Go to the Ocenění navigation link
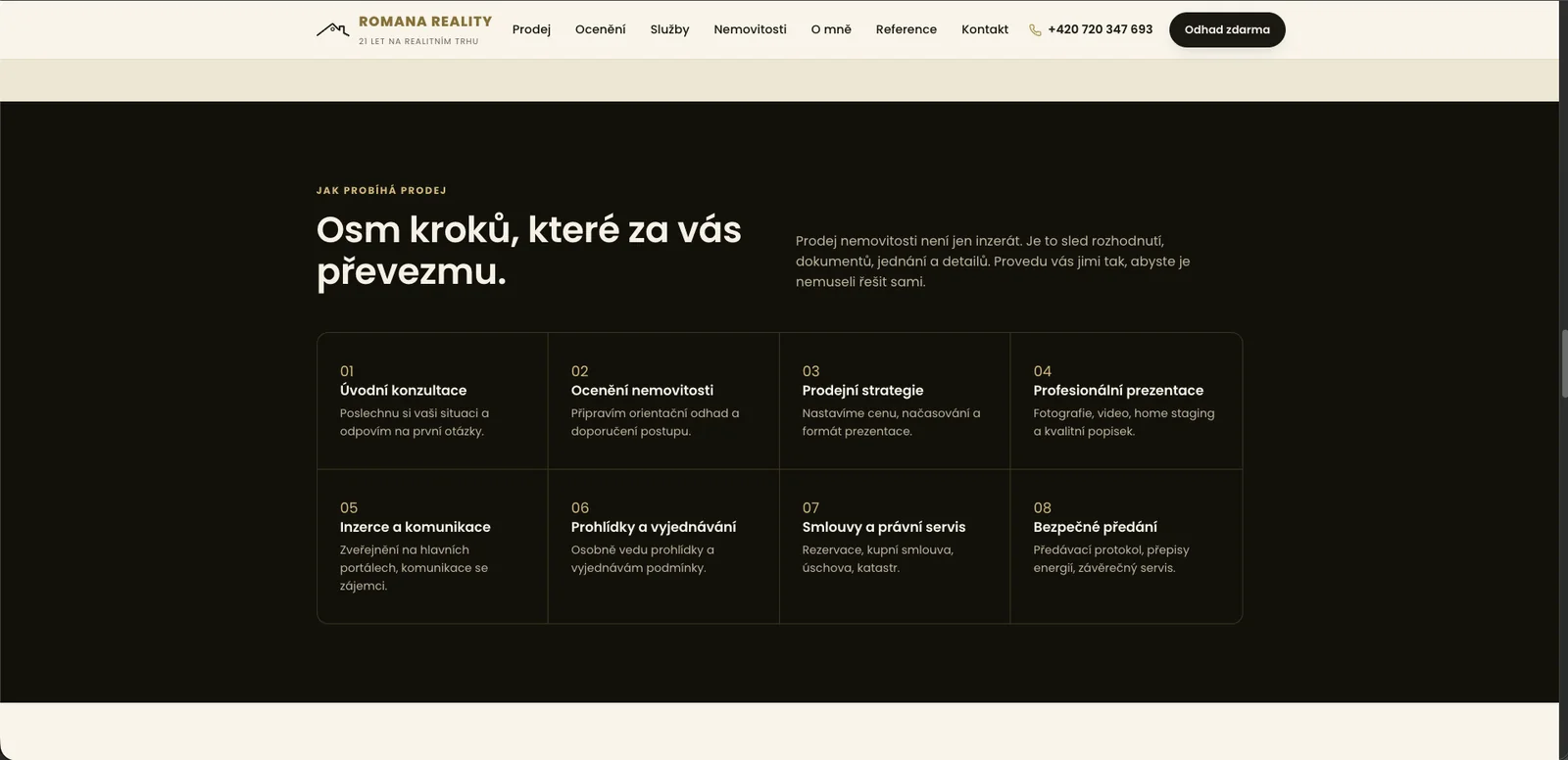The height and width of the screenshot is (760, 1568). point(600,29)
